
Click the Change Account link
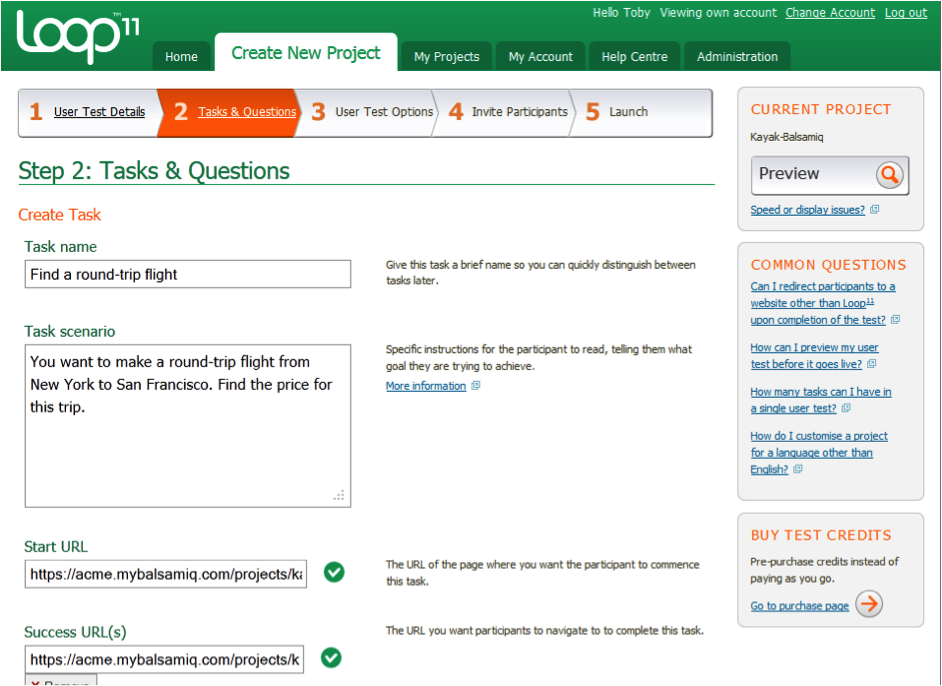pyautogui.click(x=830, y=13)
